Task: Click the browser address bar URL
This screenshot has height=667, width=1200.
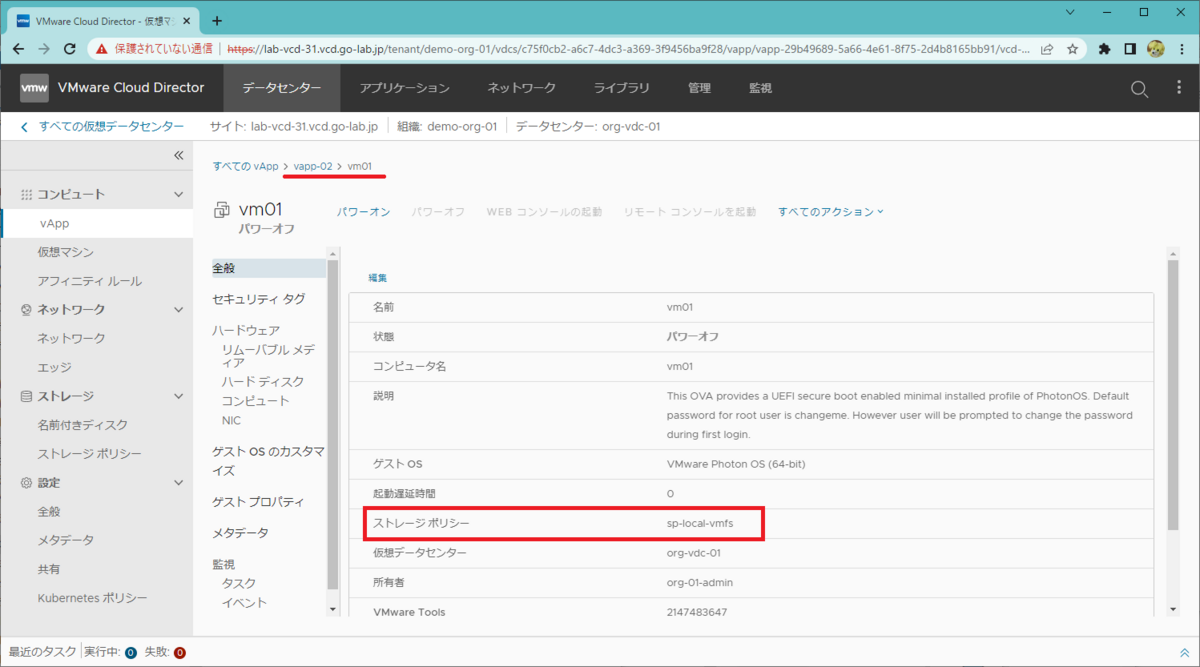Action: (628, 48)
